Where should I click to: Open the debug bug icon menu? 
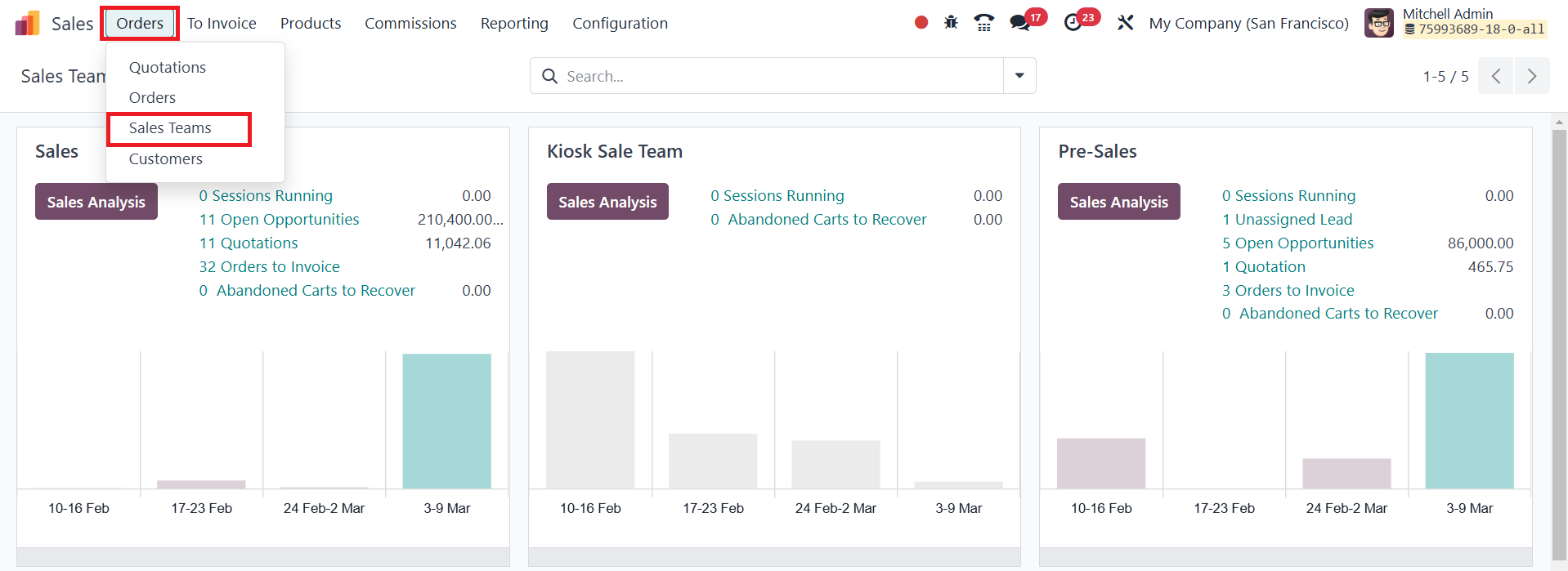[x=951, y=23]
